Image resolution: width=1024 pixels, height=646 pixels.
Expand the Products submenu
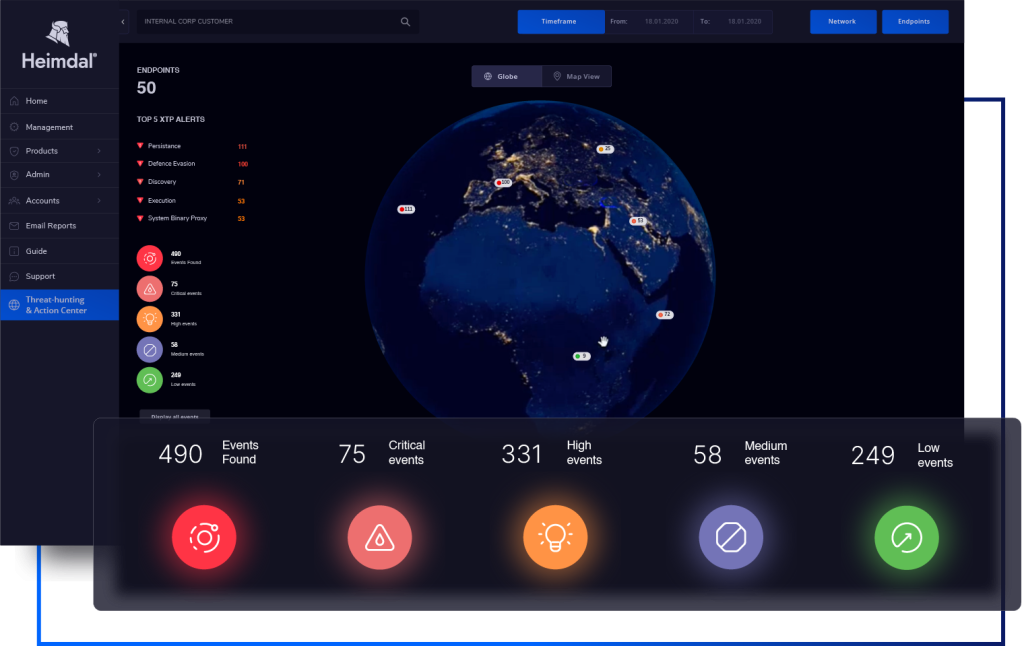pyautogui.click(x=99, y=151)
